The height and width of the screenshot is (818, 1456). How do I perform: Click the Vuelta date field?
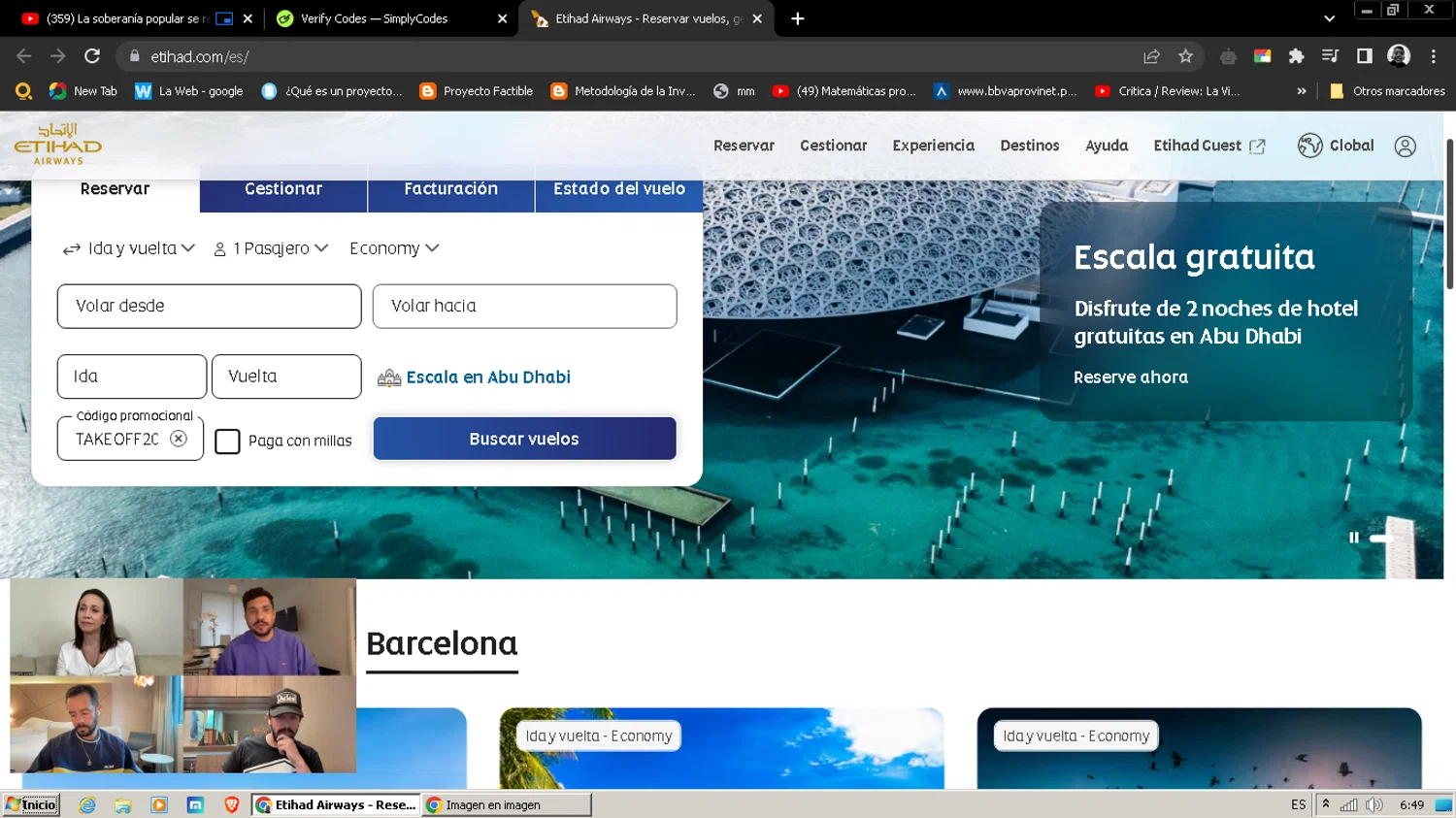click(x=286, y=376)
